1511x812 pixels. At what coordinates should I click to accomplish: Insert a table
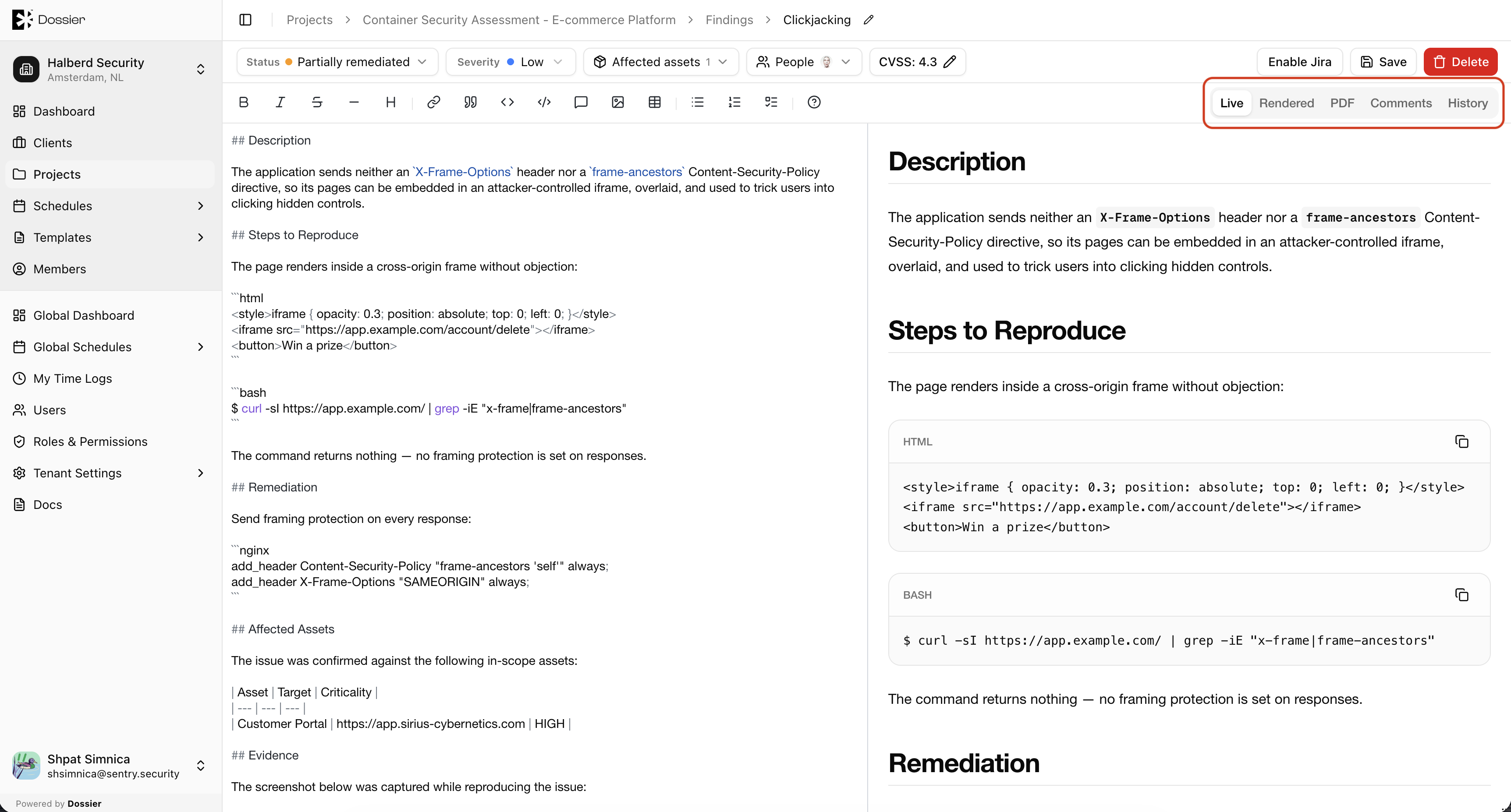click(655, 102)
